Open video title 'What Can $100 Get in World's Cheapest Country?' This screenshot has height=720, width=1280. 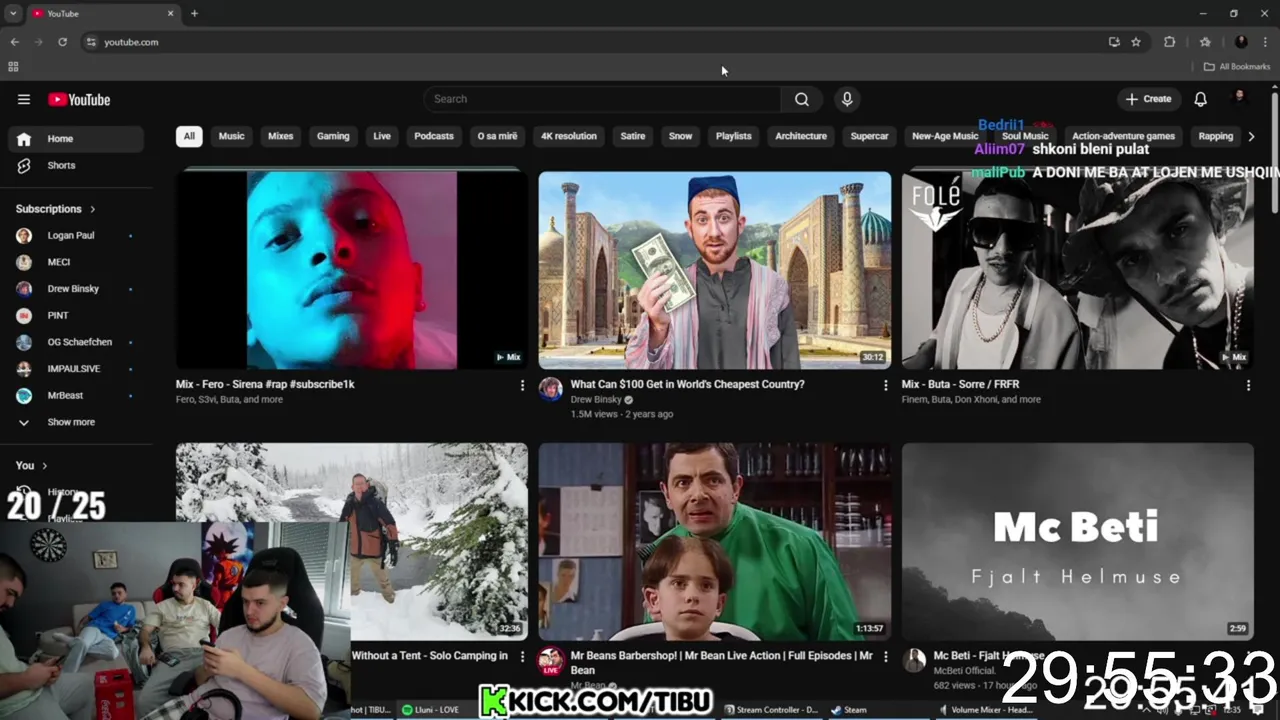point(687,384)
